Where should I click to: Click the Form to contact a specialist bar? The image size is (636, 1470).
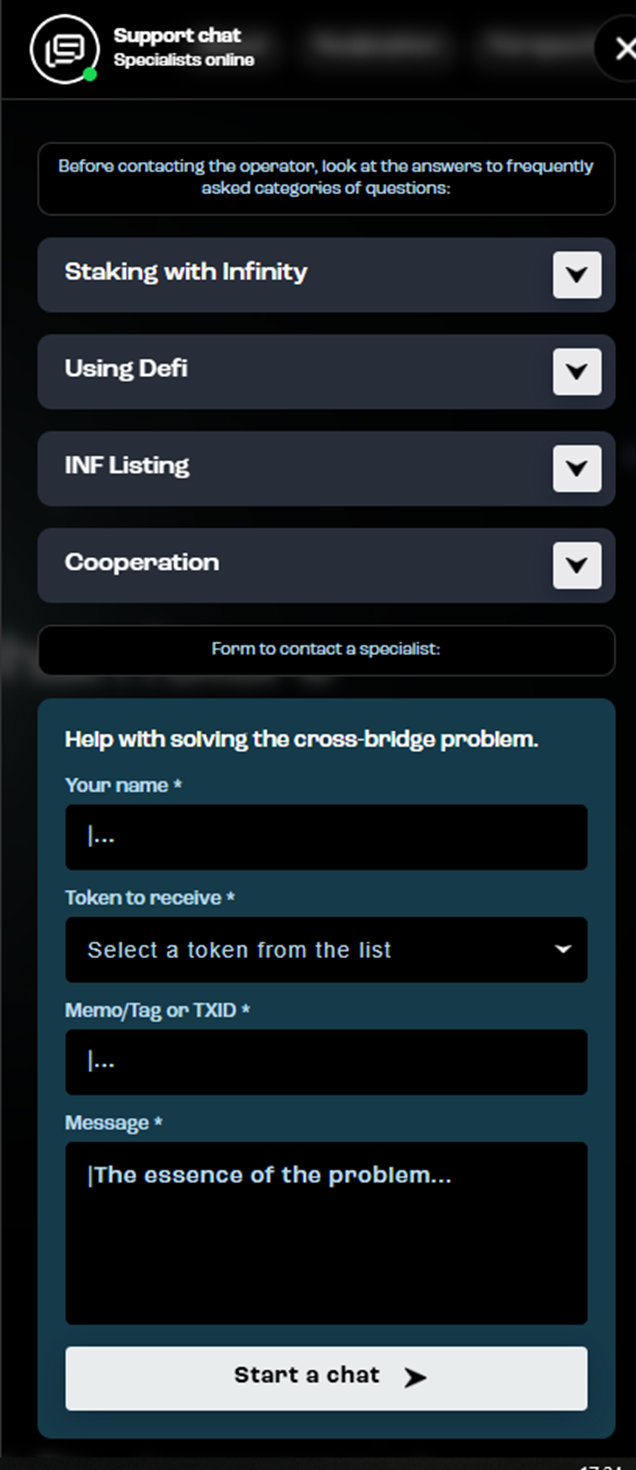click(x=326, y=650)
